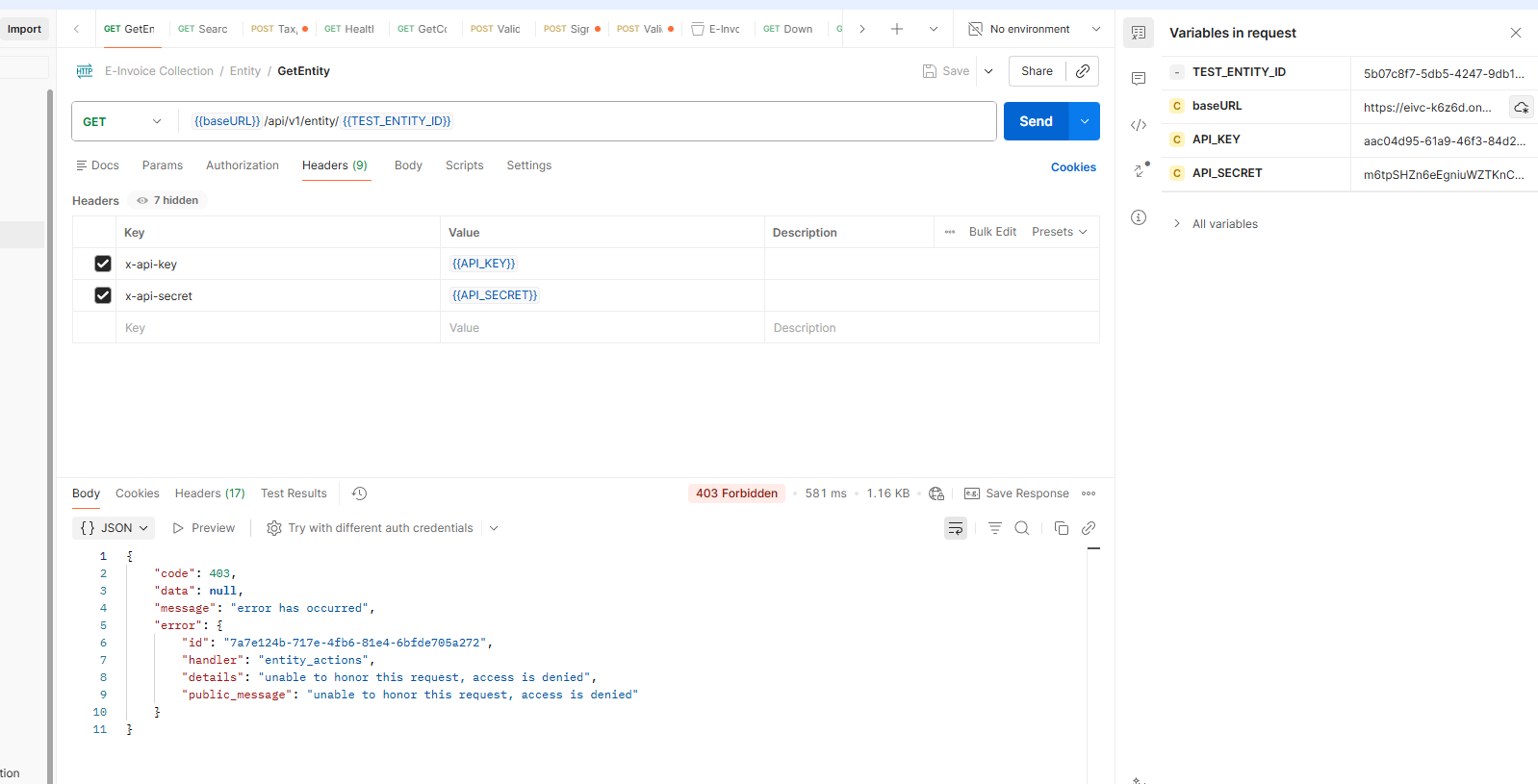Open the response history icon
The image size is (1538, 784).
(360, 493)
